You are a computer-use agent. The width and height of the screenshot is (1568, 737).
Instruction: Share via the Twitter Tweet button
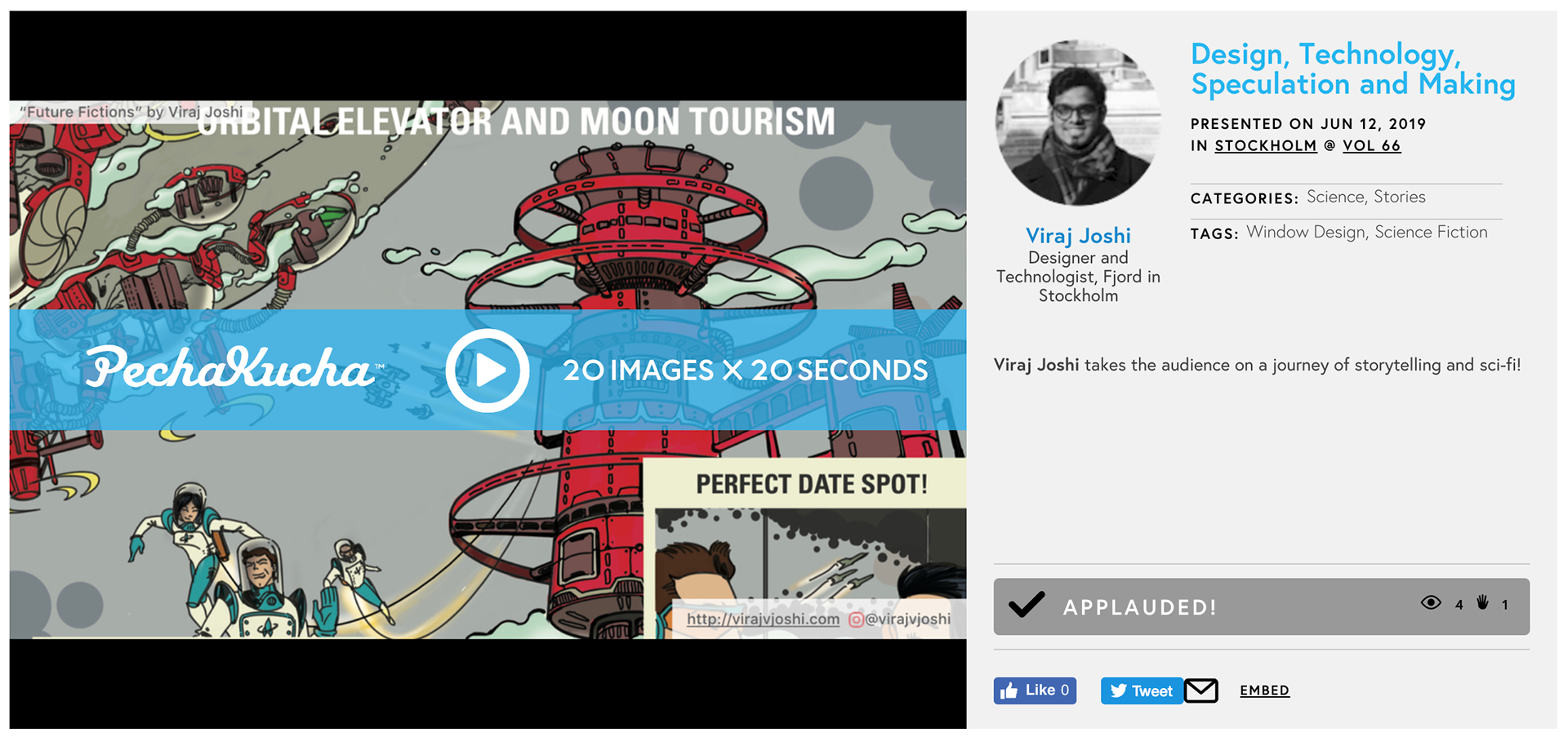pyautogui.click(x=1142, y=690)
